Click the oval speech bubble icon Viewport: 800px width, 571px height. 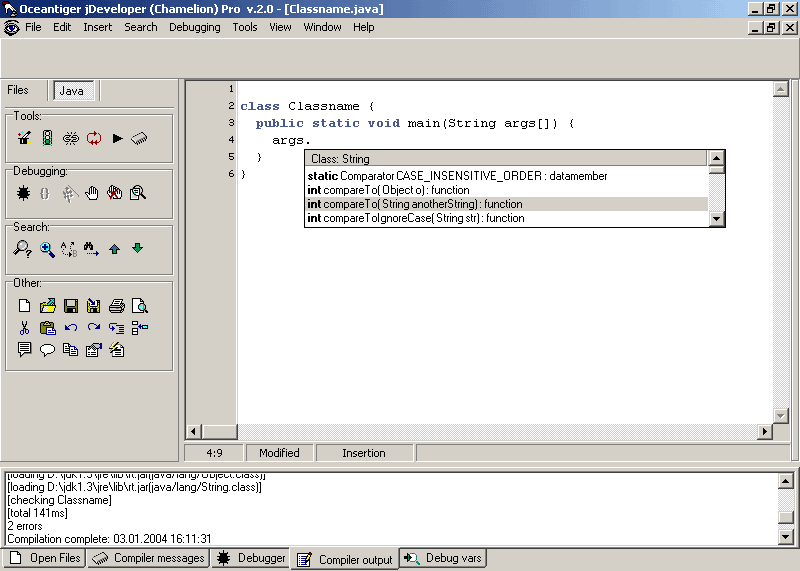pos(47,350)
